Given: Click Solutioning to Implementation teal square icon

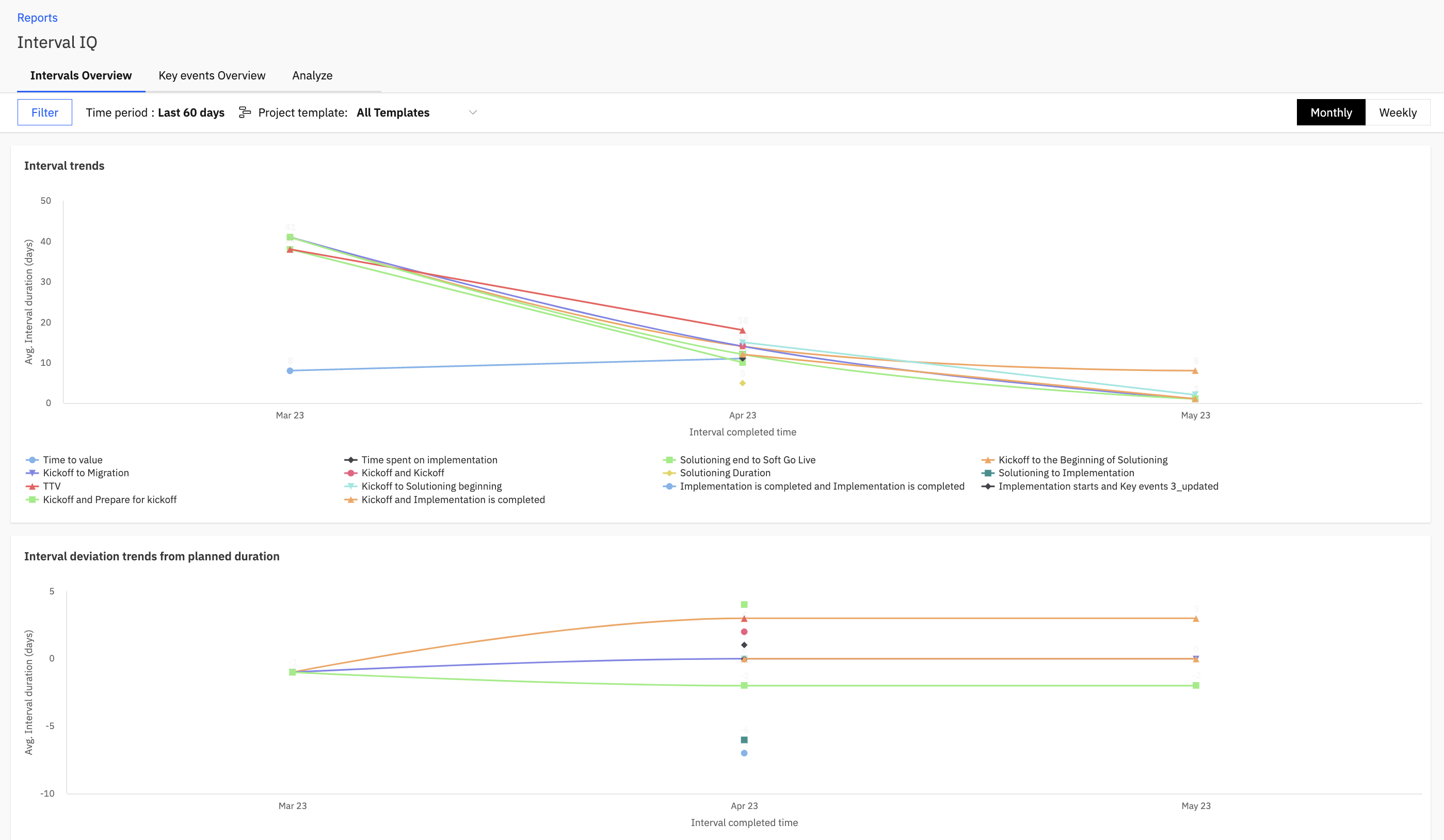Looking at the screenshot, I should point(987,473).
